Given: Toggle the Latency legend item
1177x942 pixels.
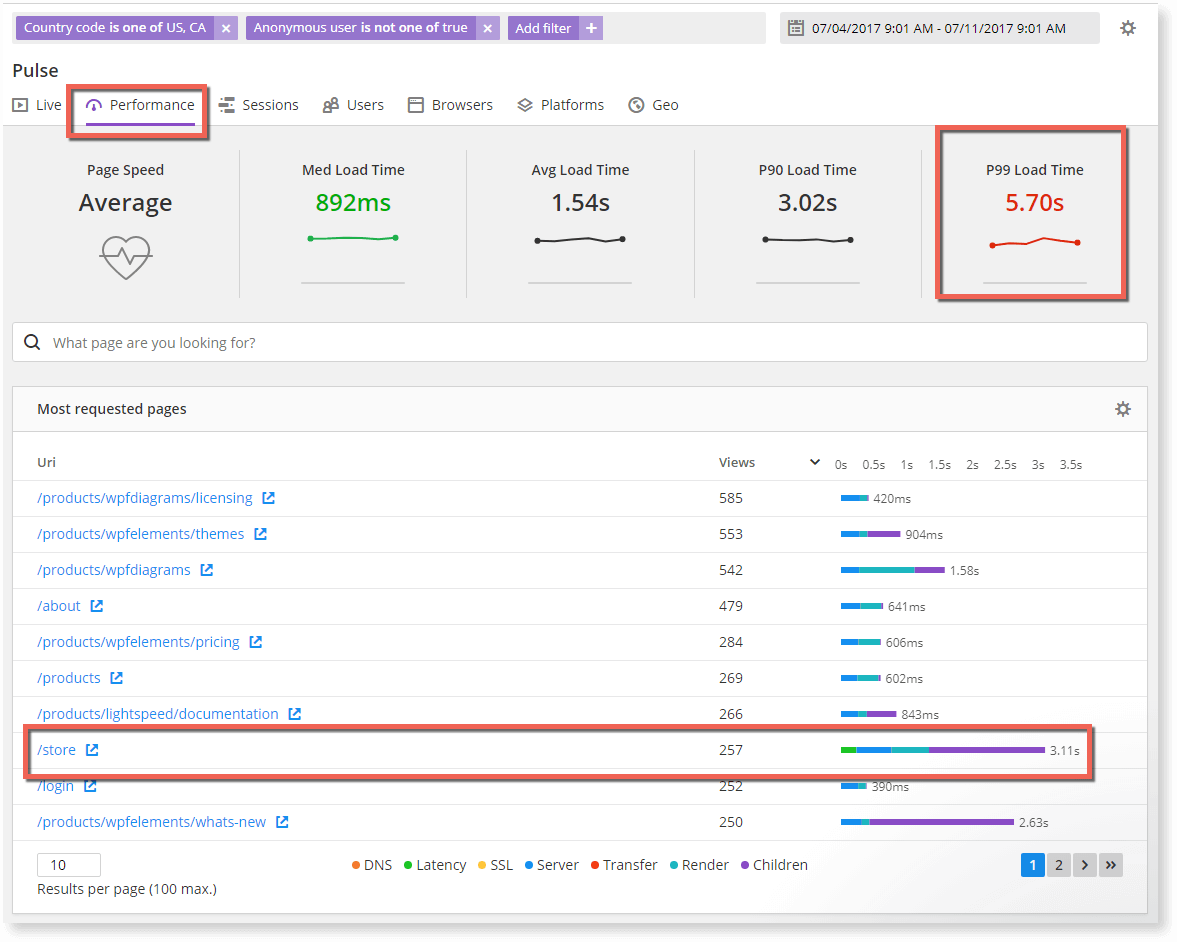Looking at the screenshot, I should click(434, 864).
